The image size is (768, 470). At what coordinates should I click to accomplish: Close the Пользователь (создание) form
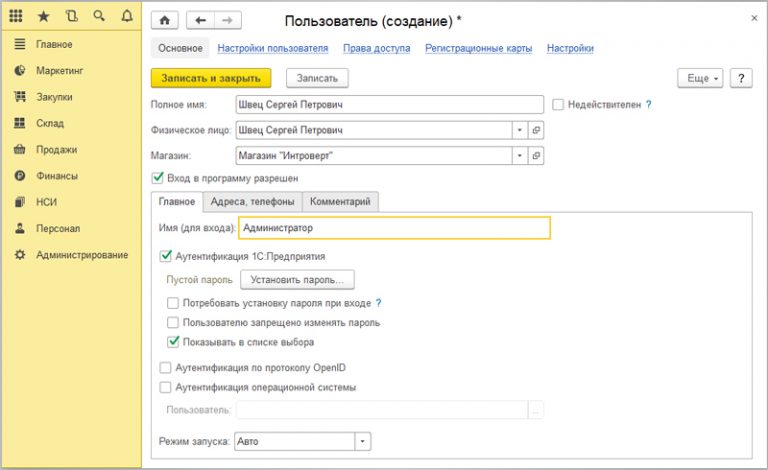click(x=754, y=18)
